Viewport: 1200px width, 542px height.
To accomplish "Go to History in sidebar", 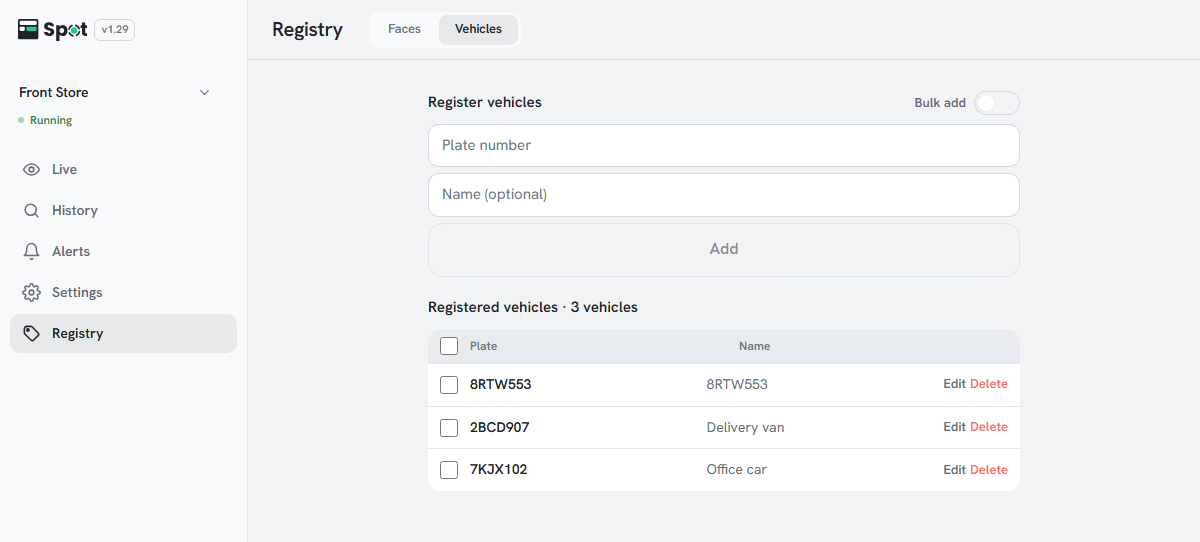I will point(123,211).
